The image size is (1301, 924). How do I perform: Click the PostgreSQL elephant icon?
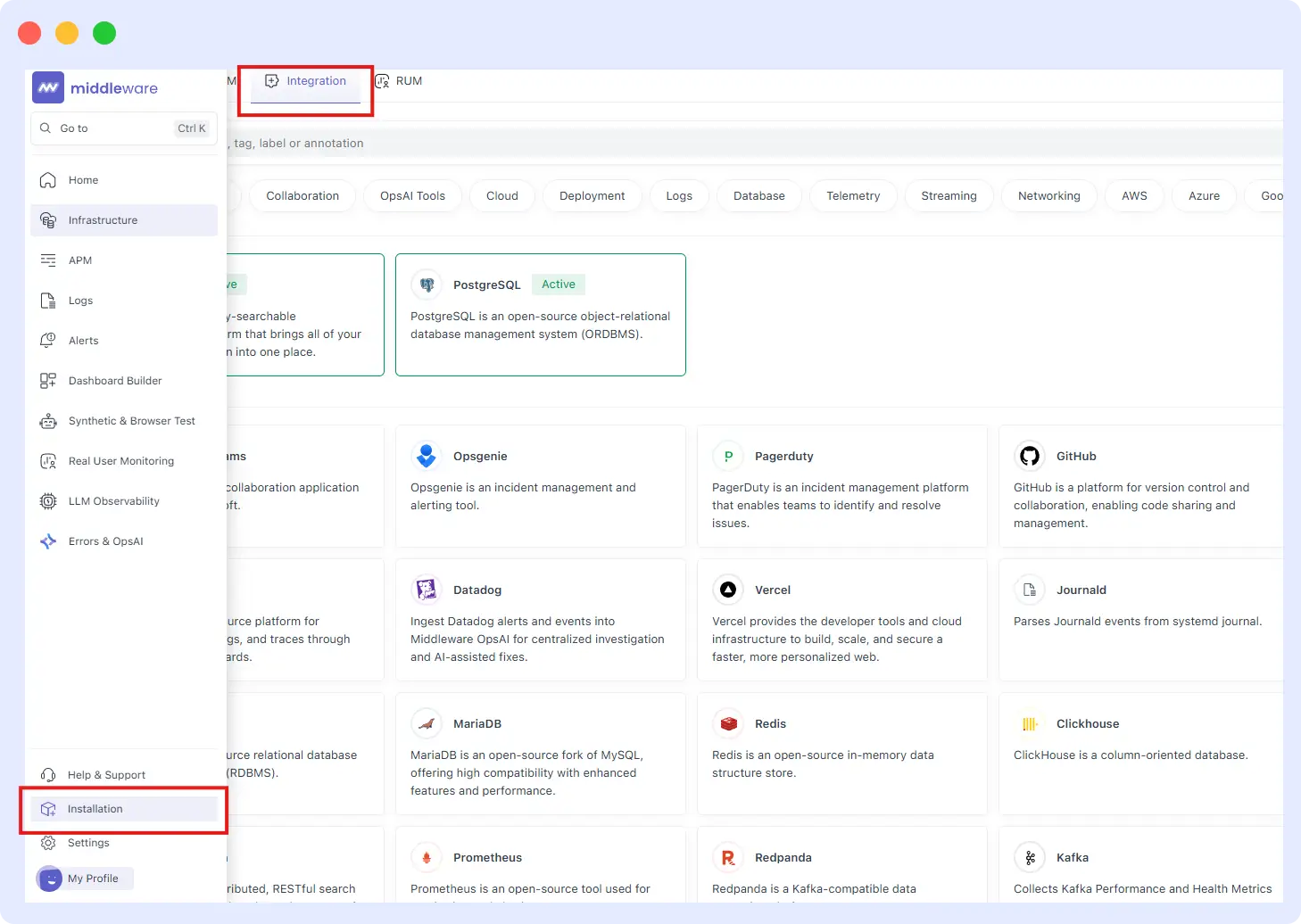(x=427, y=285)
